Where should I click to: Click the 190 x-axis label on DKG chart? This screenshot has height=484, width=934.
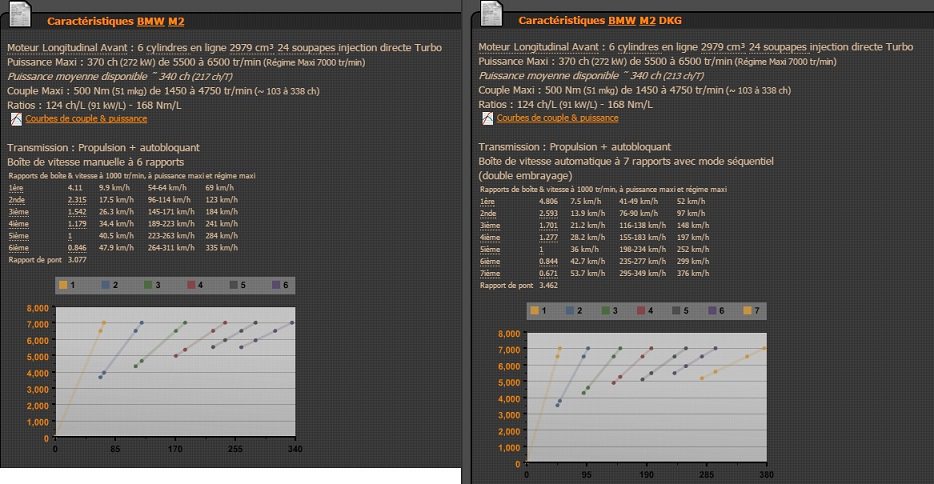pos(646,475)
